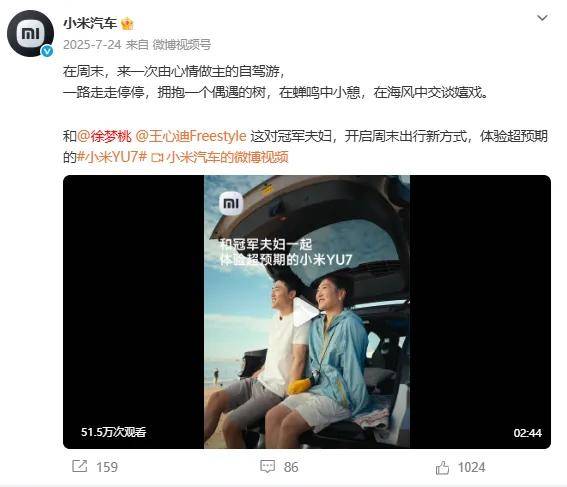The width and height of the screenshot is (567, 487).
Task: Expand the post options chevron
Action: pyautogui.click(x=542, y=18)
